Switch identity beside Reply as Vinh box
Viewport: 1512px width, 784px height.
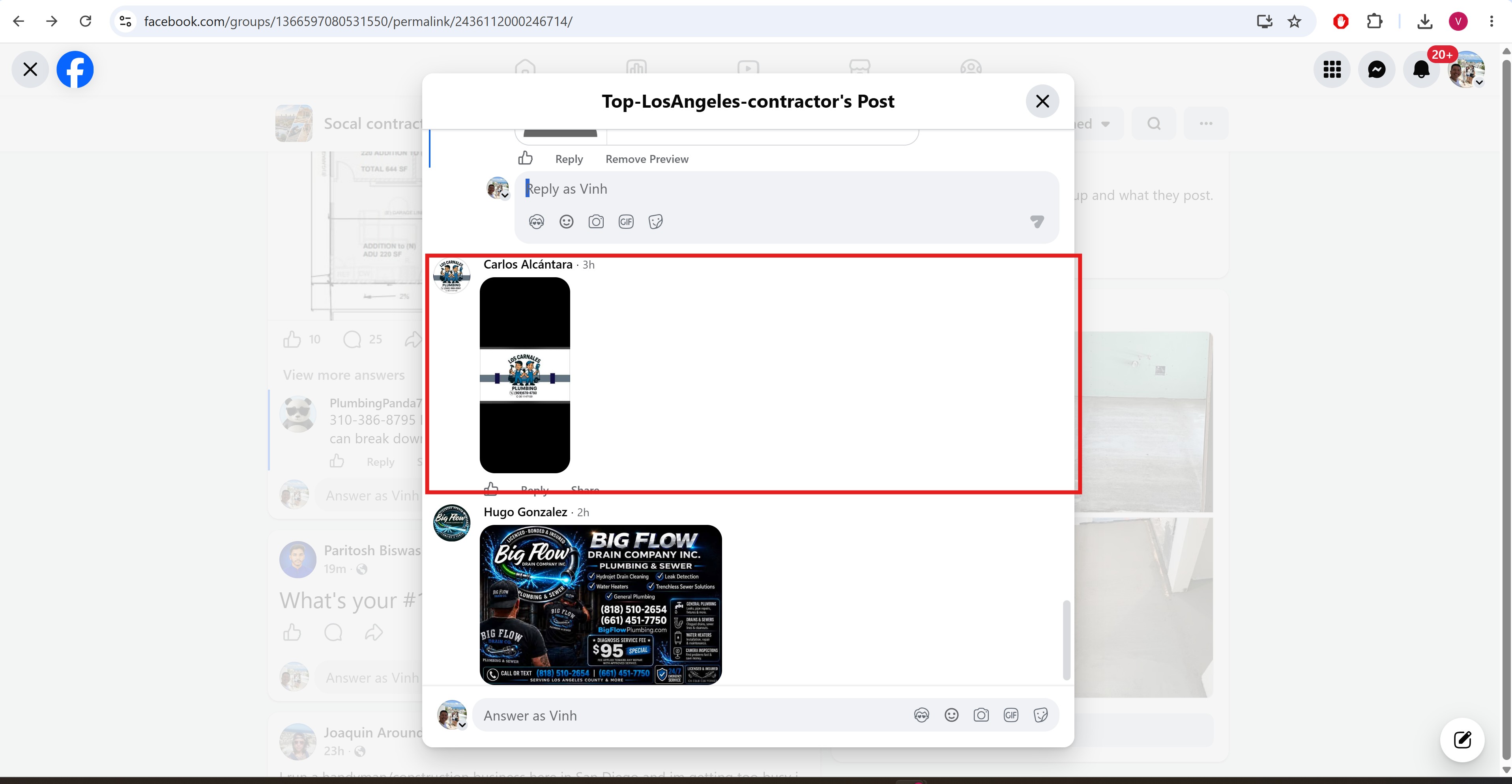(498, 188)
